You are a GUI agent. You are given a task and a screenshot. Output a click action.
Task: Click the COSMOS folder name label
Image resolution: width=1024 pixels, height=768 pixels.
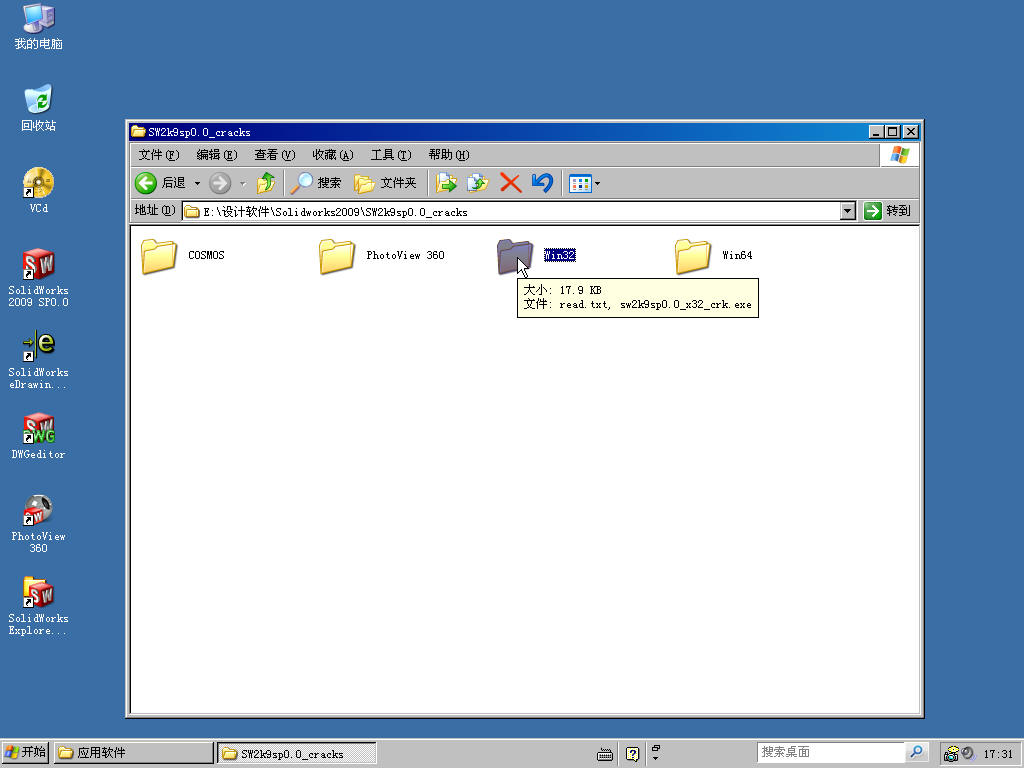pos(206,255)
